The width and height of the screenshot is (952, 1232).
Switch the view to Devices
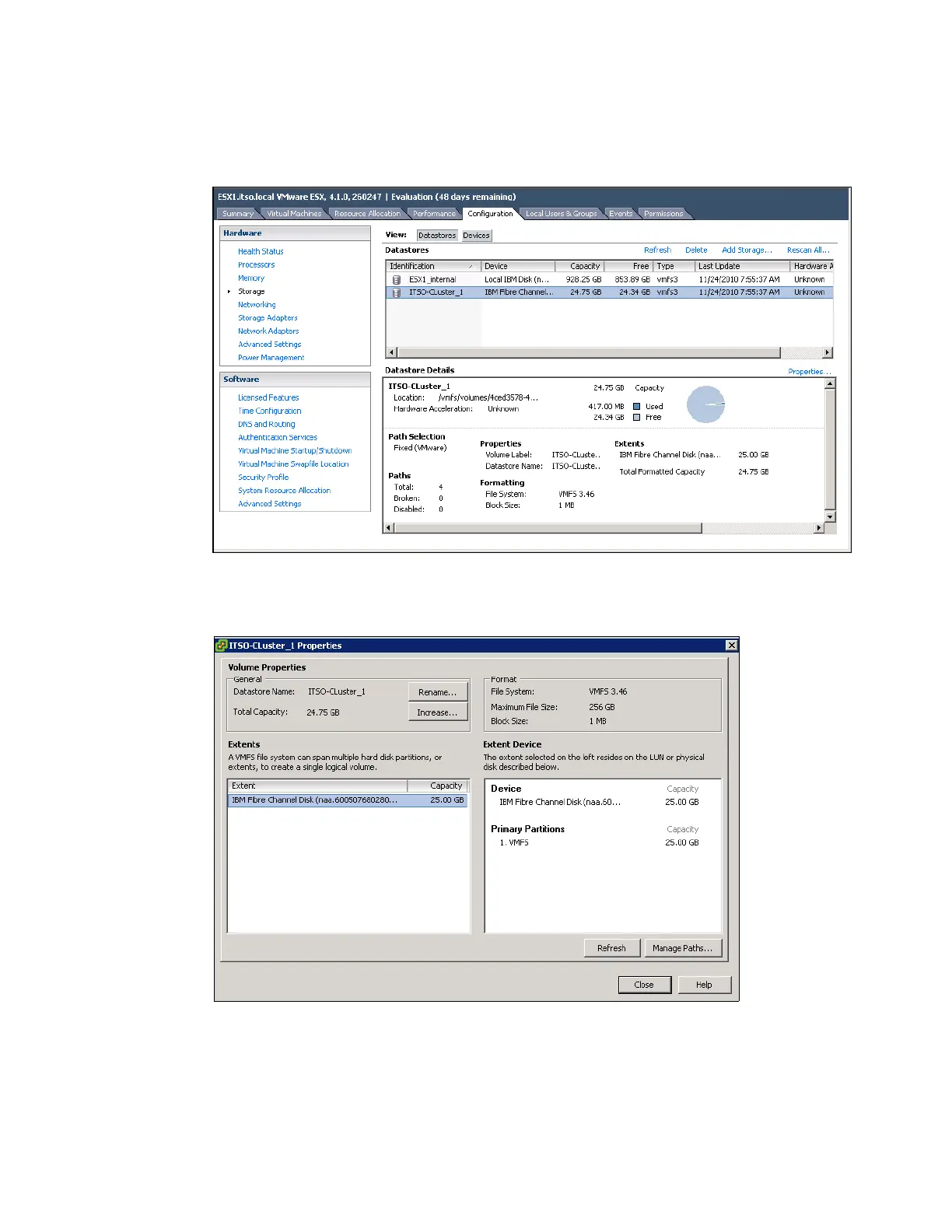tap(476, 235)
